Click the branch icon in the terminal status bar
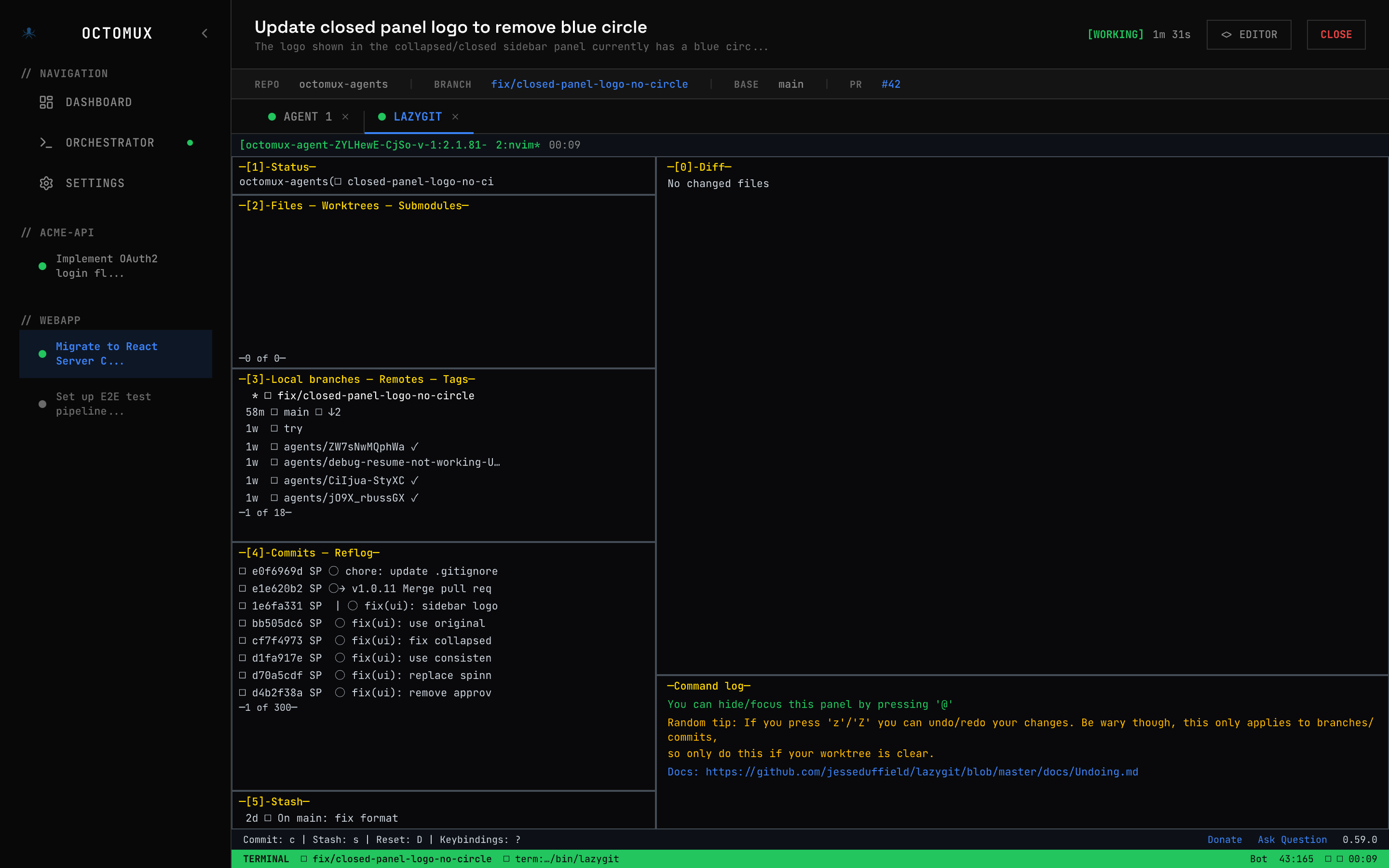 pyautogui.click(x=304, y=859)
